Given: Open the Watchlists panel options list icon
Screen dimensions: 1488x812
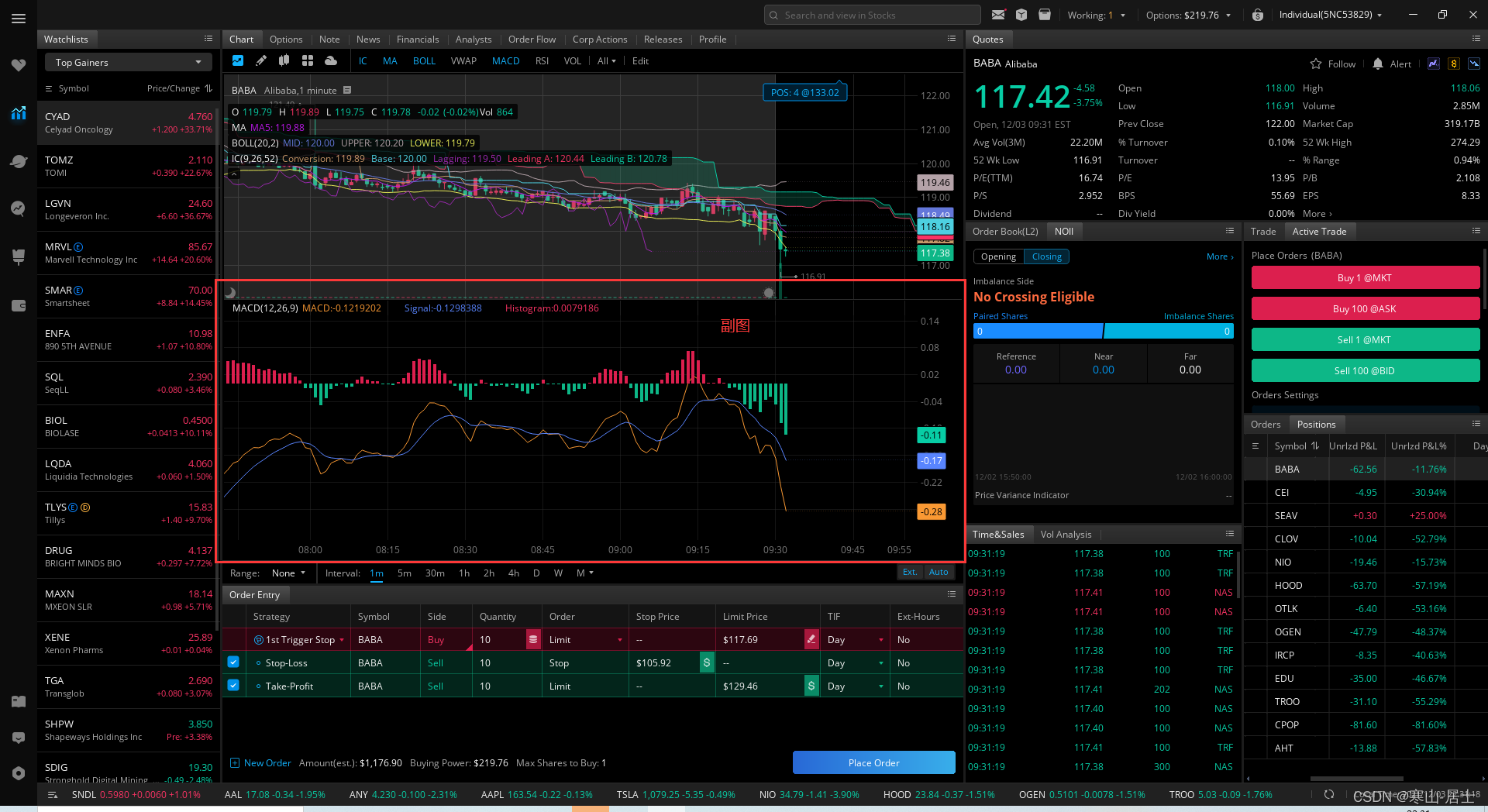Looking at the screenshot, I should coord(208,39).
